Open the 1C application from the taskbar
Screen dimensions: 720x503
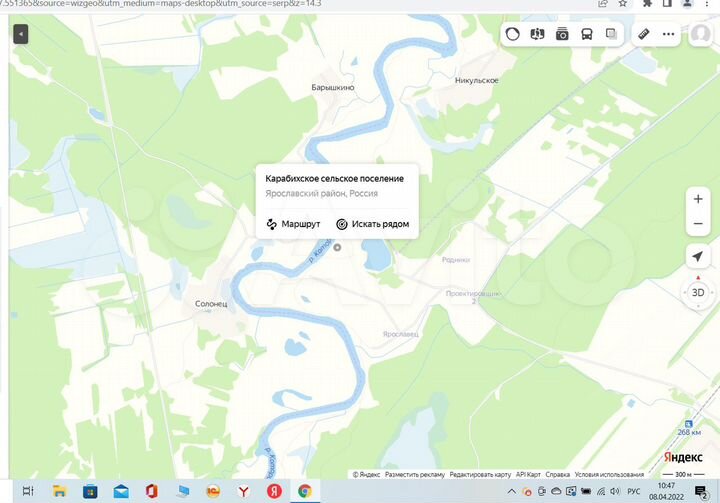pos(213,491)
